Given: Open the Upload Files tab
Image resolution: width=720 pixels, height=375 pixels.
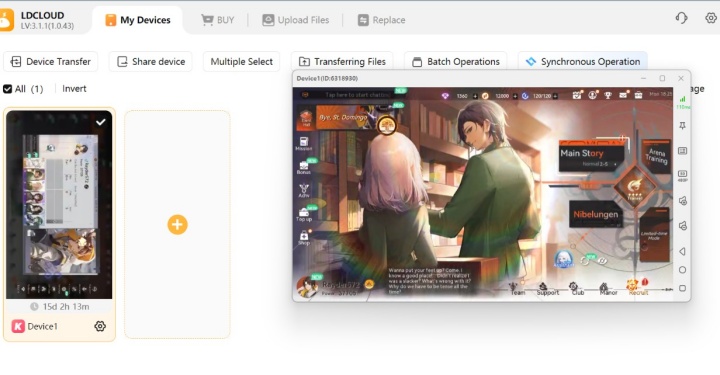Looking at the screenshot, I should pos(296,20).
